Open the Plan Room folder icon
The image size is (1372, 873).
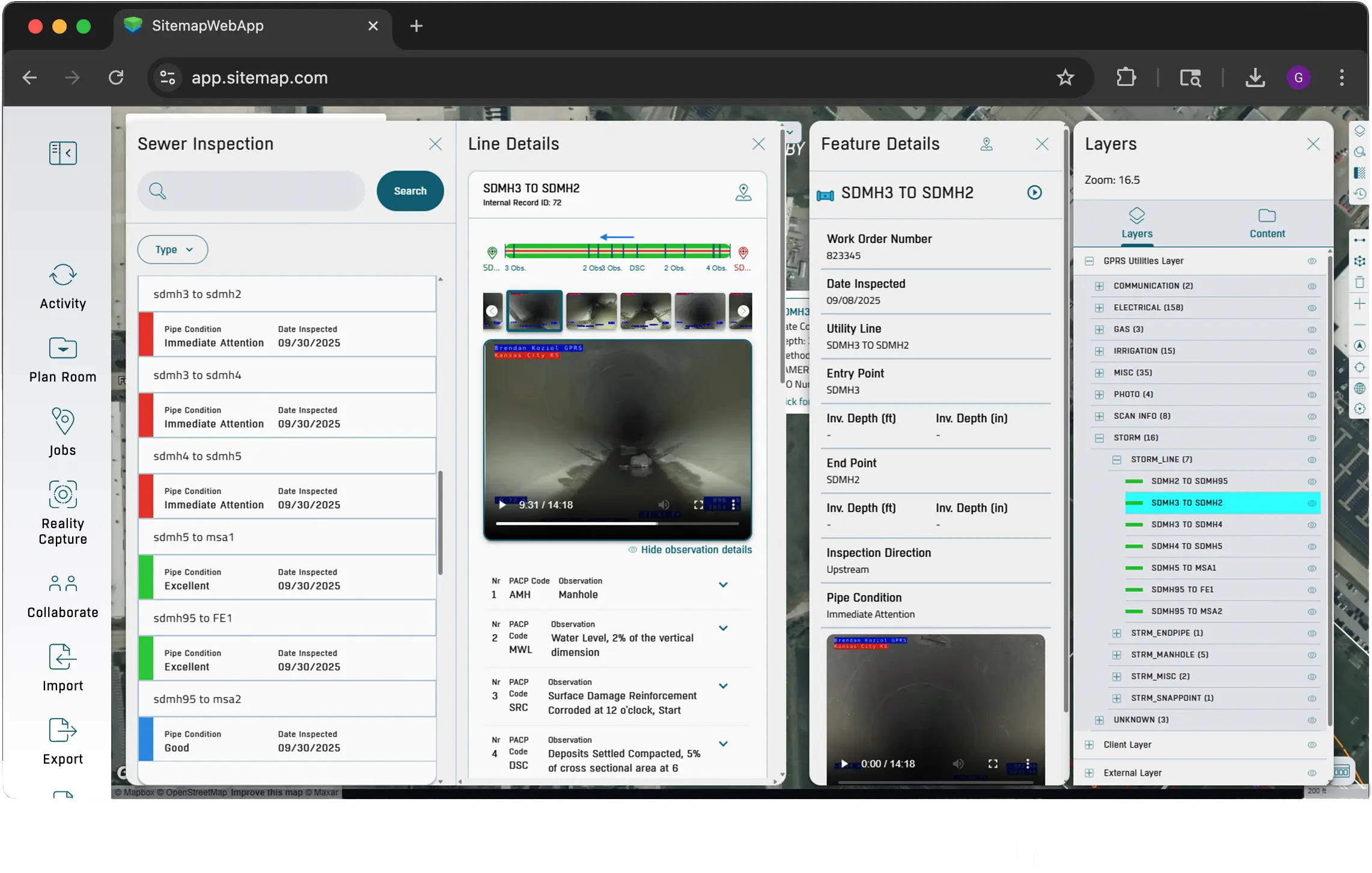(x=63, y=348)
